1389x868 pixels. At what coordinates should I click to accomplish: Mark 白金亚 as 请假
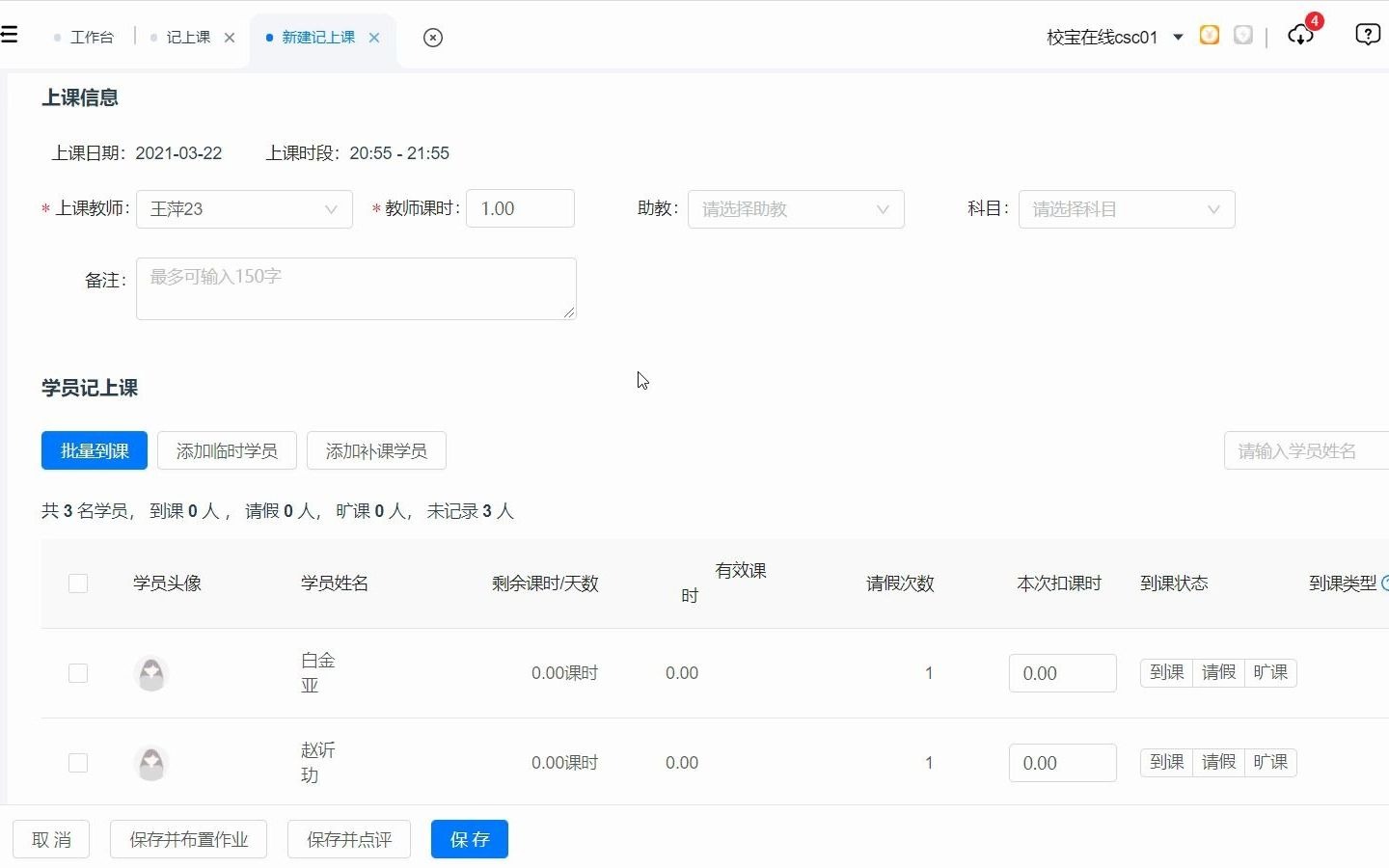tap(1219, 672)
